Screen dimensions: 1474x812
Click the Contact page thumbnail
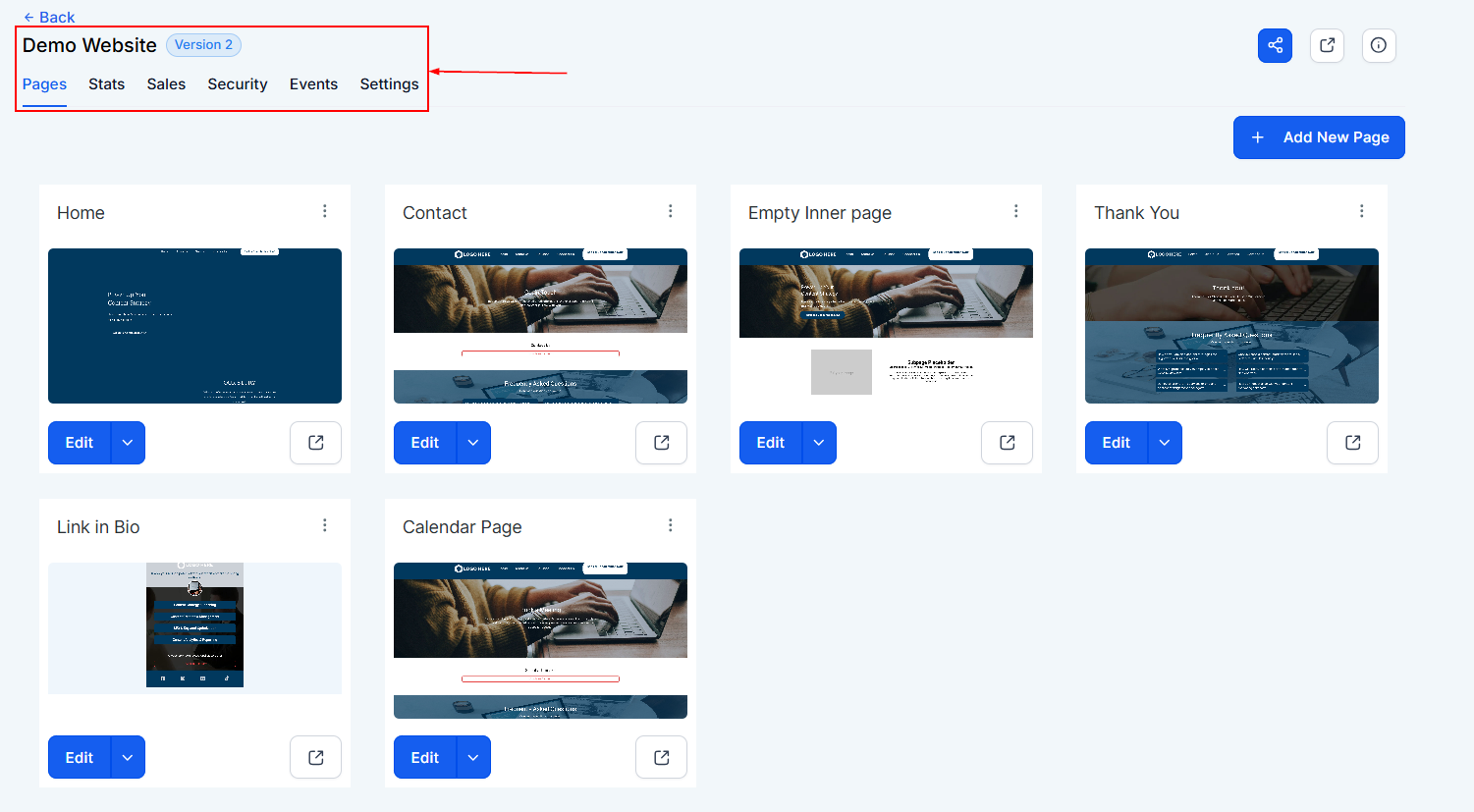tap(540, 326)
